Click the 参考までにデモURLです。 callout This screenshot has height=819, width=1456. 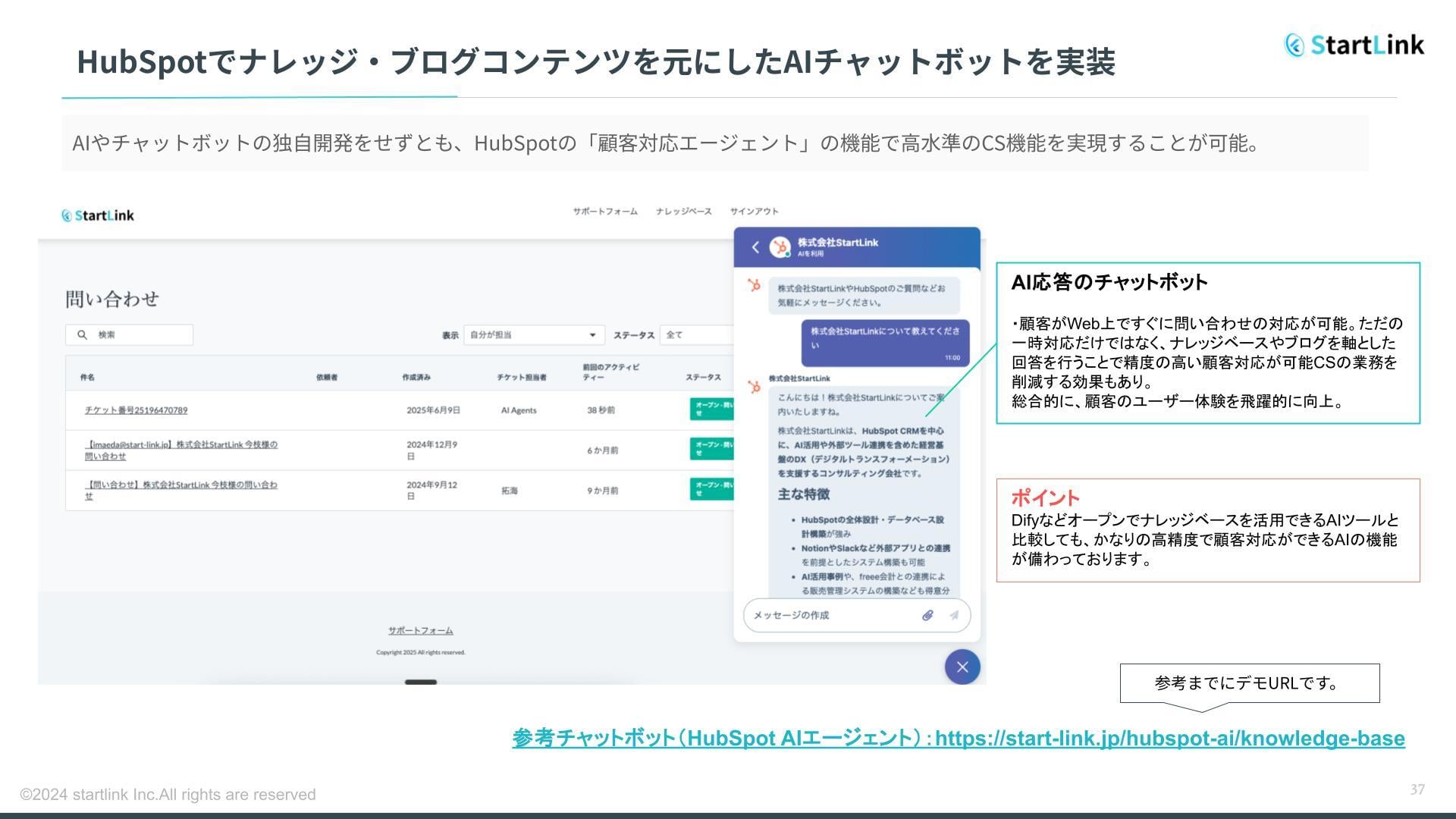click(1250, 683)
